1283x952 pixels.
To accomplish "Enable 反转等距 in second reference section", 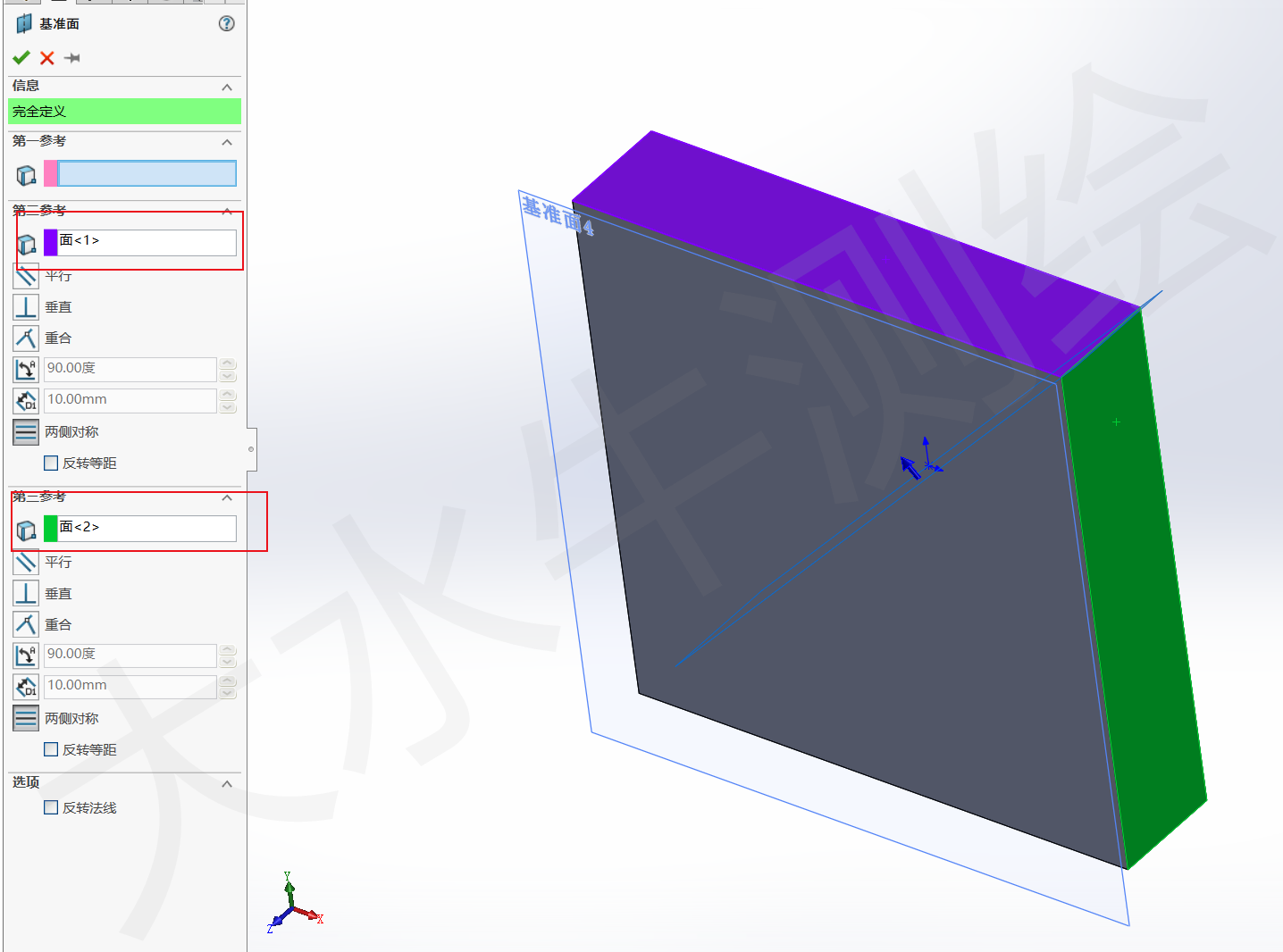I will (x=51, y=463).
